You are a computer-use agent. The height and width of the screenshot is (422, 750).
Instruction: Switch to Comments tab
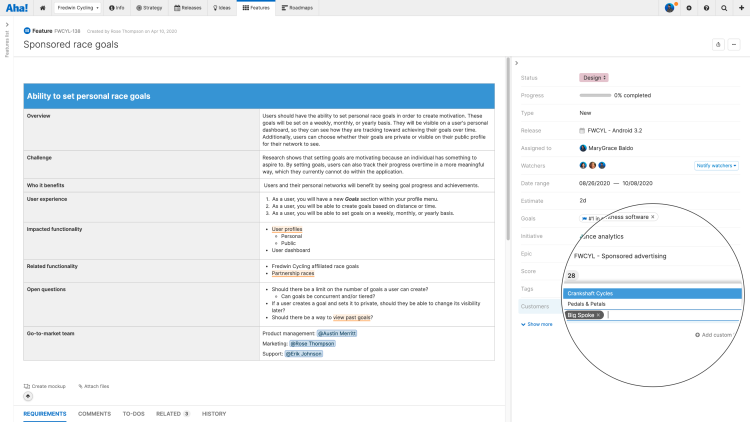click(94, 414)
